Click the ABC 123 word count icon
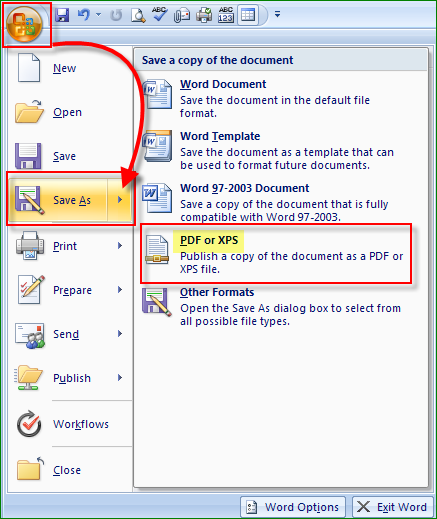 [x=226, y=15]
